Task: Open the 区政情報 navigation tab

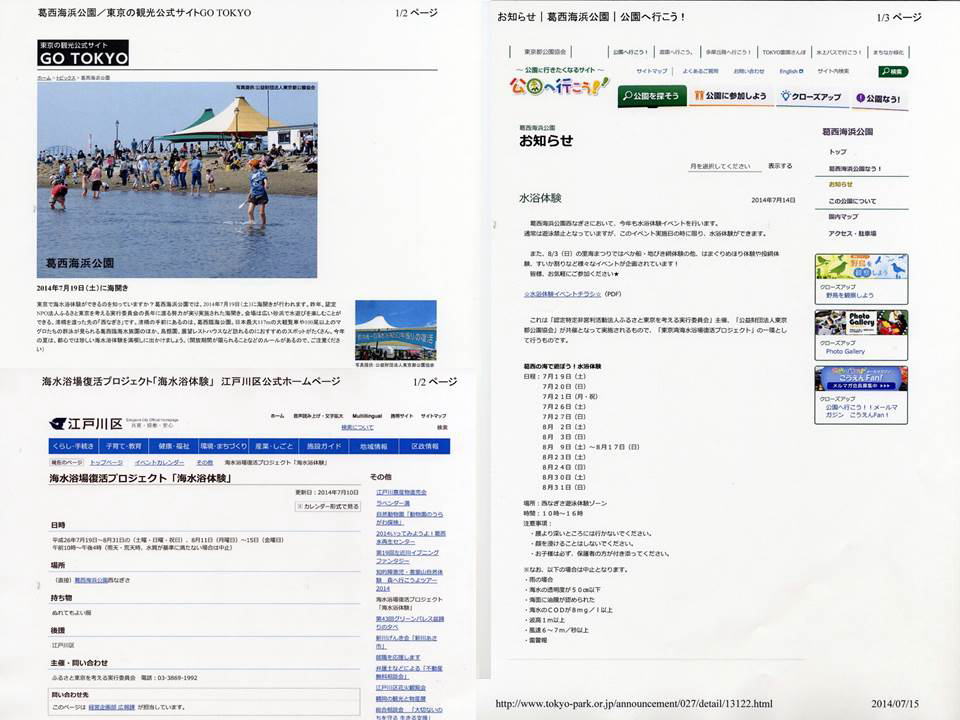Action: click(424, 446)
